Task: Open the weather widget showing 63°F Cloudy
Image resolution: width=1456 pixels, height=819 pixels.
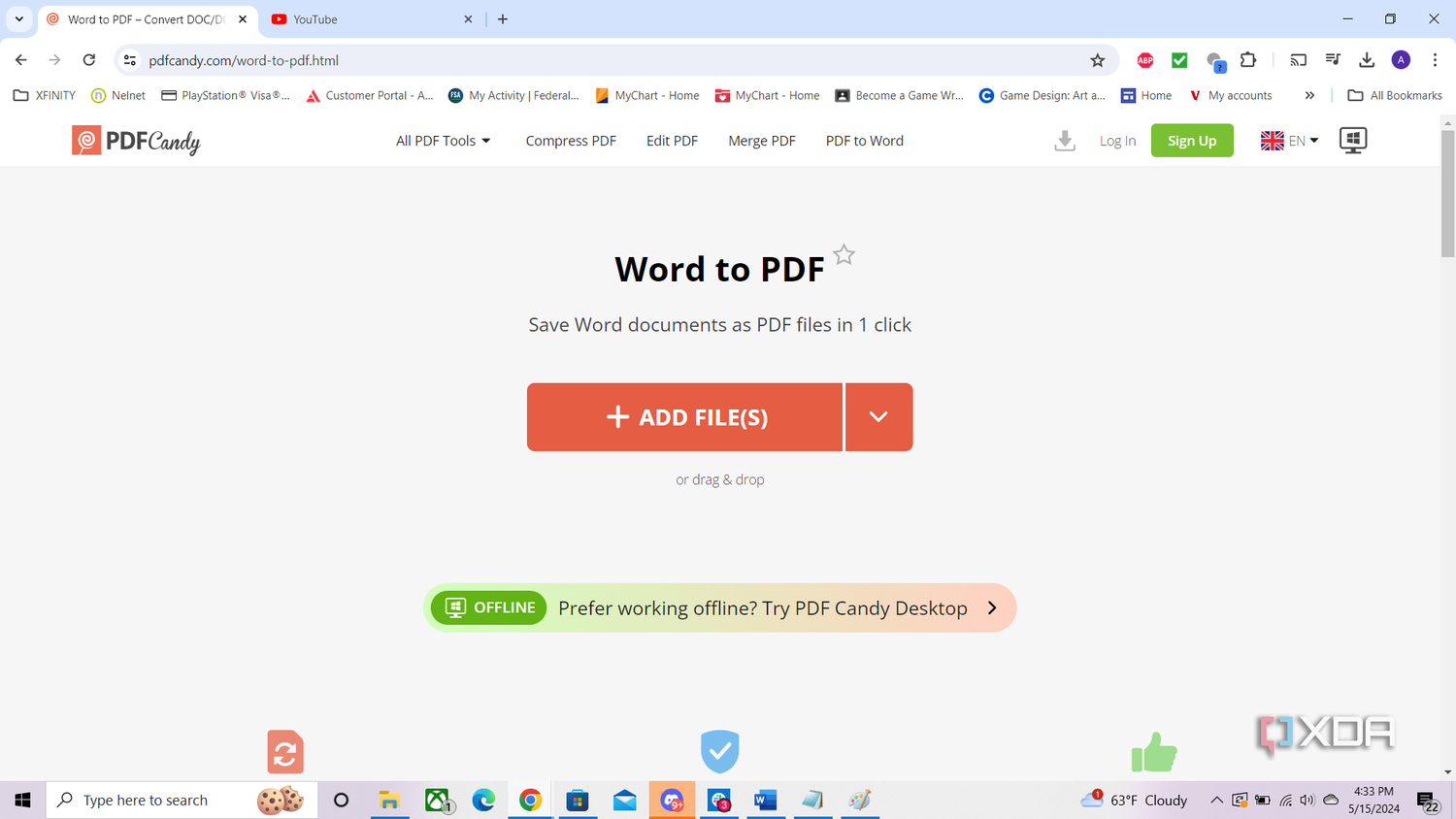Action: pos(1134,800)
